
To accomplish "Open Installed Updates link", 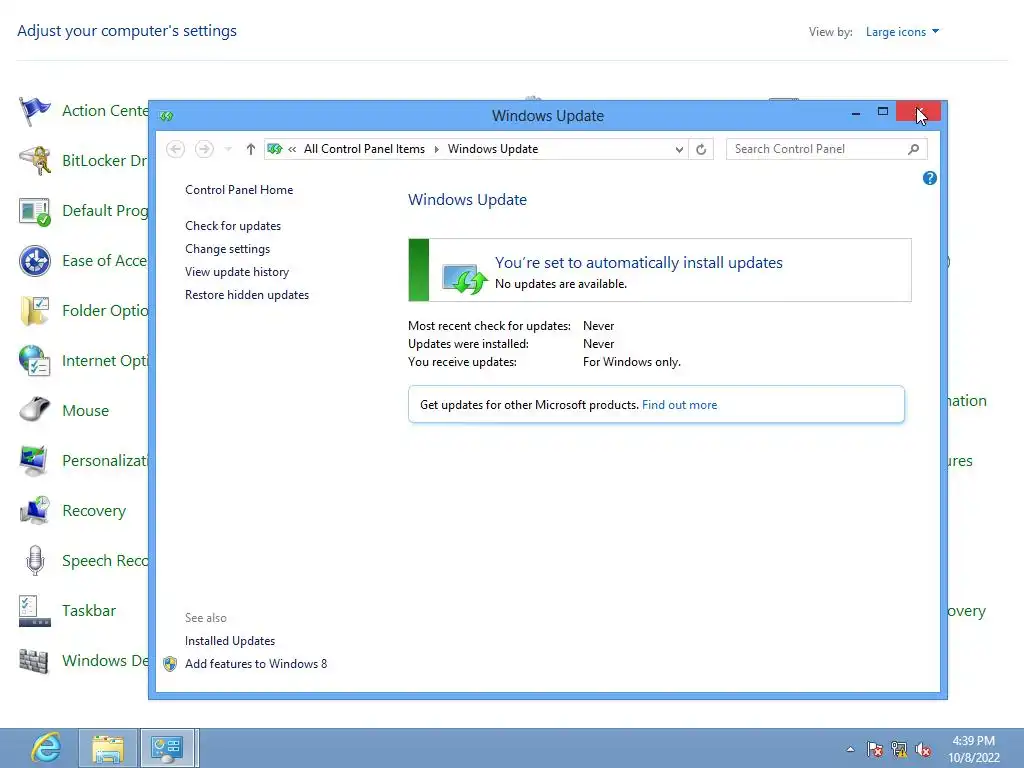I will 230,641.
